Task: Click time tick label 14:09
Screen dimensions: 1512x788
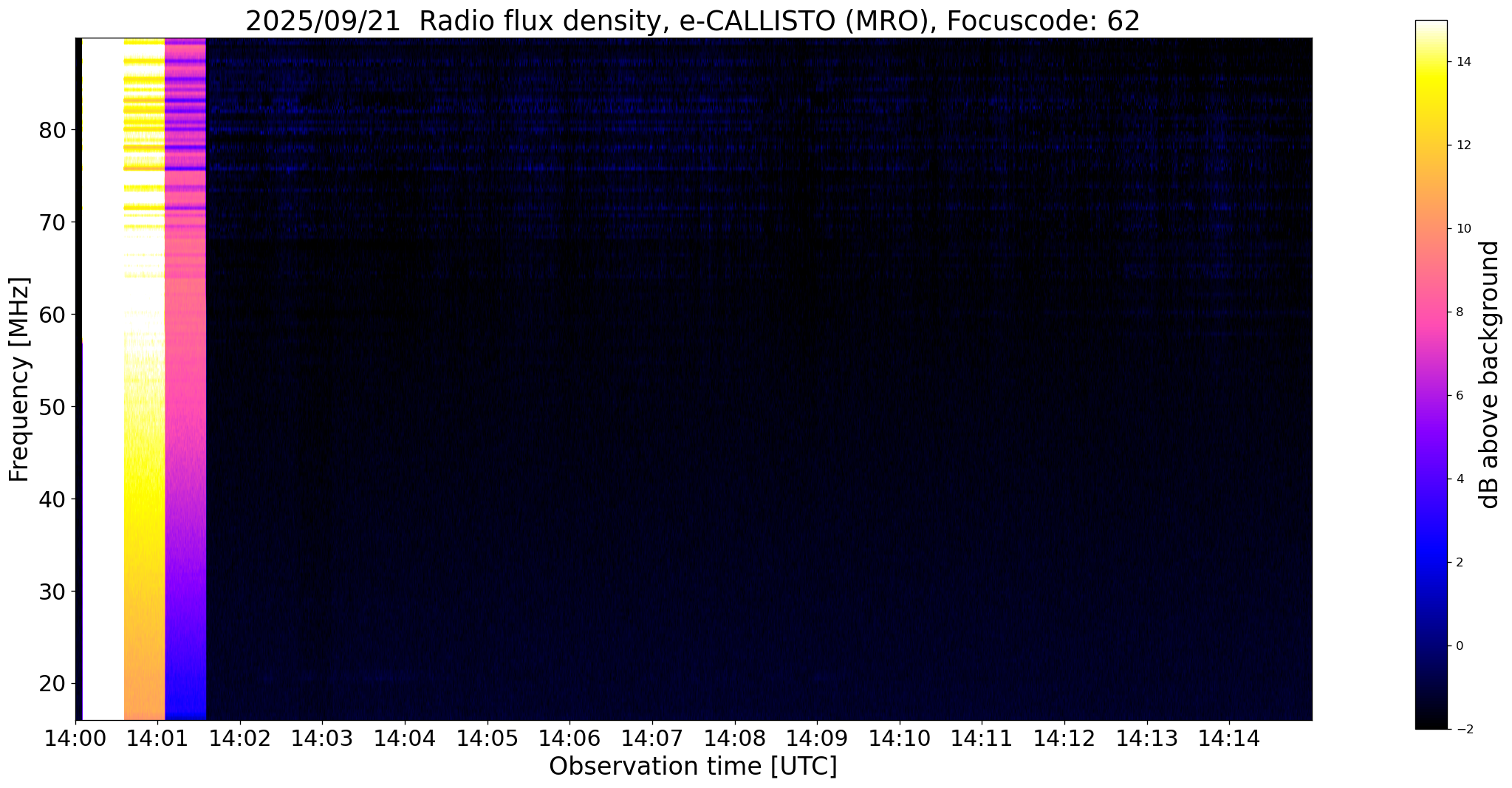Action: [817, 738]
